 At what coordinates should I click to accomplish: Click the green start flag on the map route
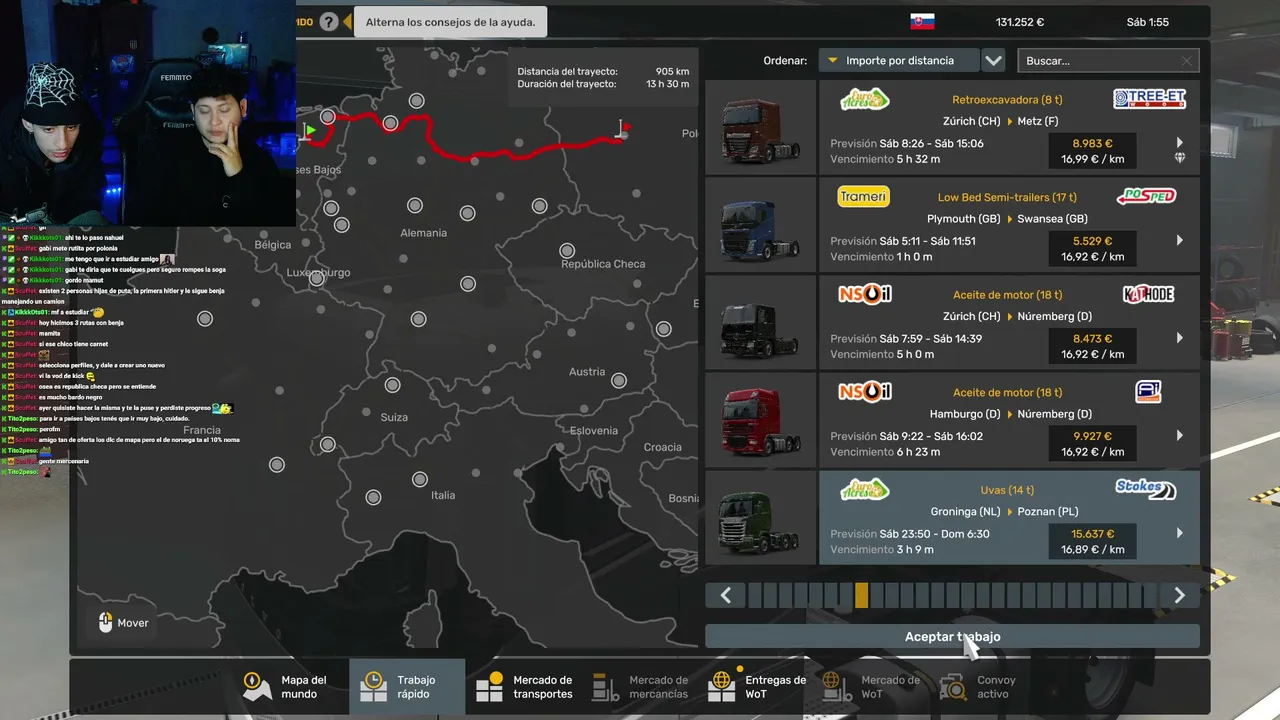pos(311,131)
